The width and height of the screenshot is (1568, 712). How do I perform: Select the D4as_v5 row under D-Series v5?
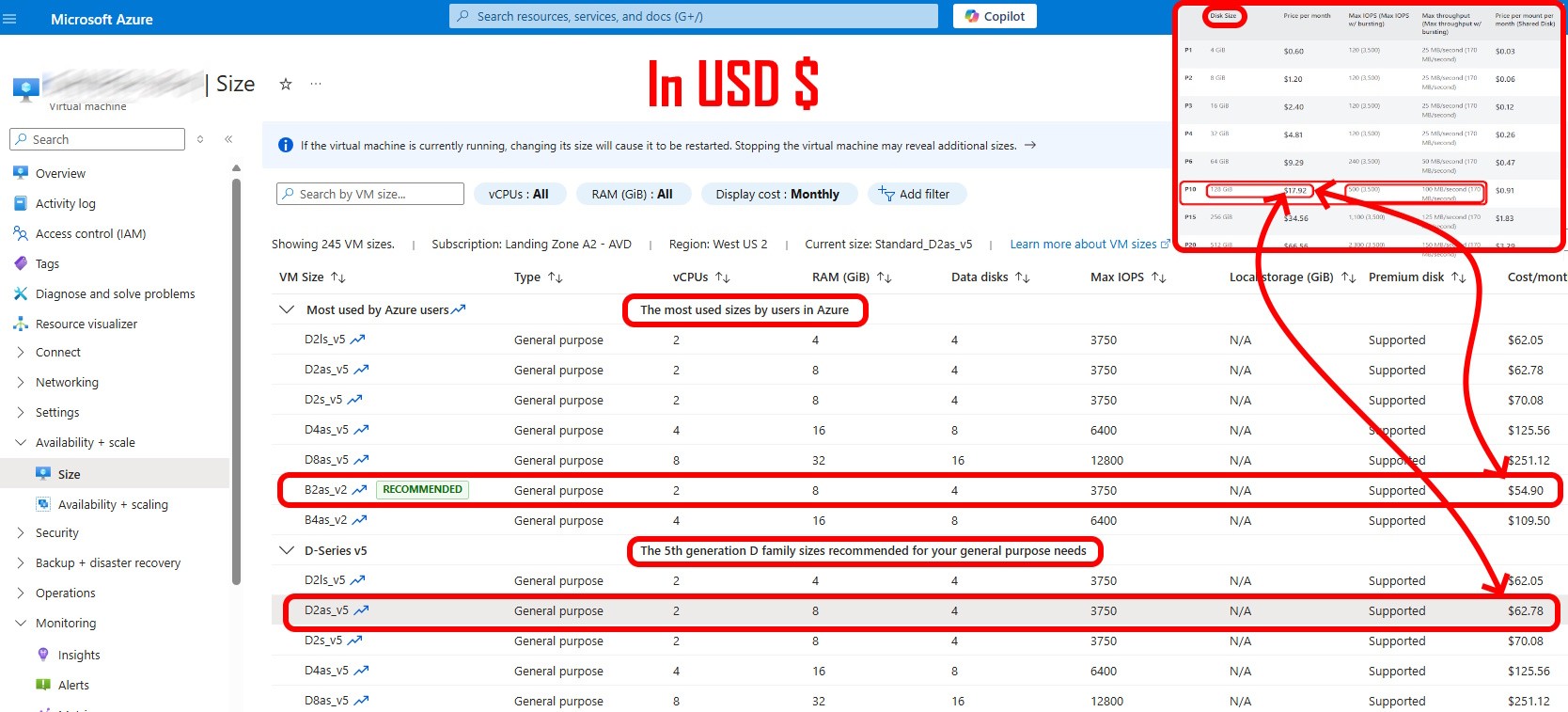click(x=325, y=671)
